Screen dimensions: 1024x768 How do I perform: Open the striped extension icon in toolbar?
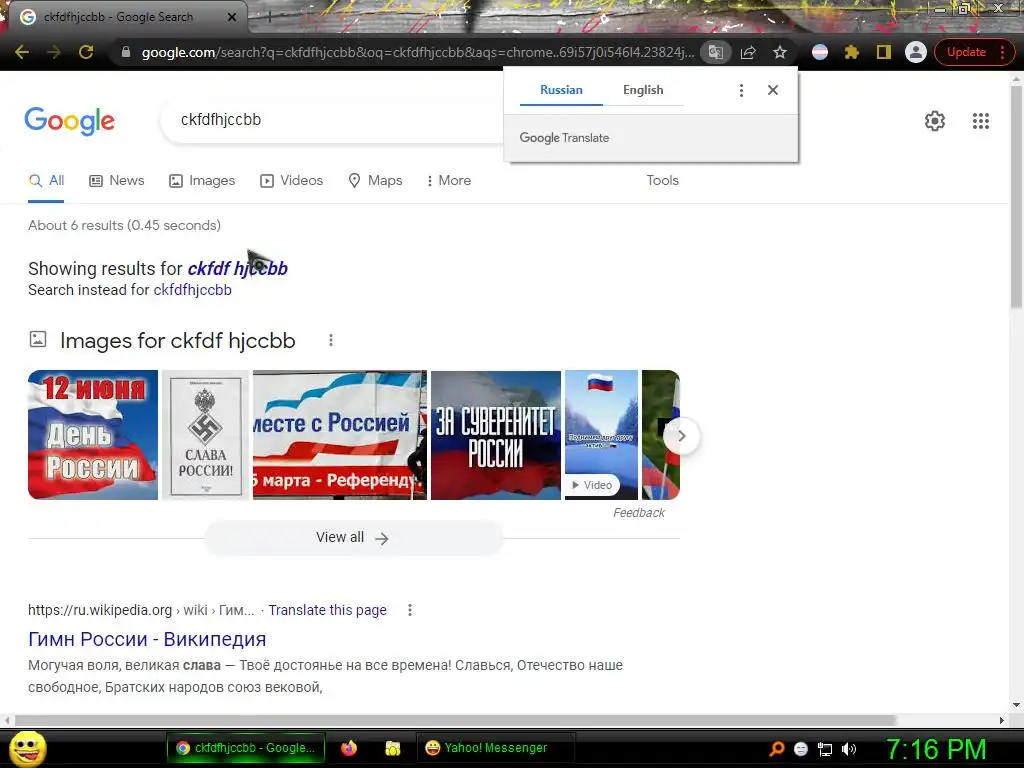(820, 52)
